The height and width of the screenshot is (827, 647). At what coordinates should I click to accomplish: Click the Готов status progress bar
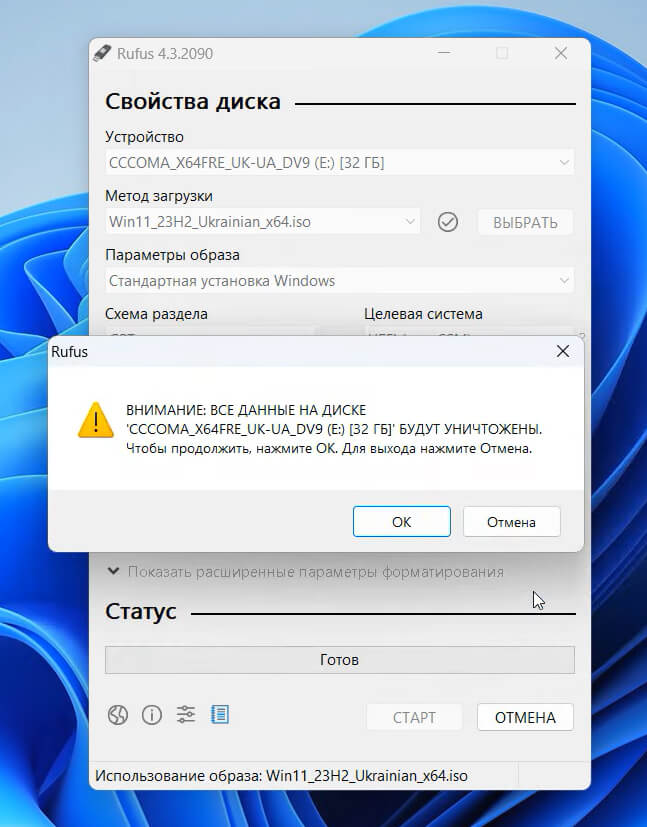tap(340, 660)
